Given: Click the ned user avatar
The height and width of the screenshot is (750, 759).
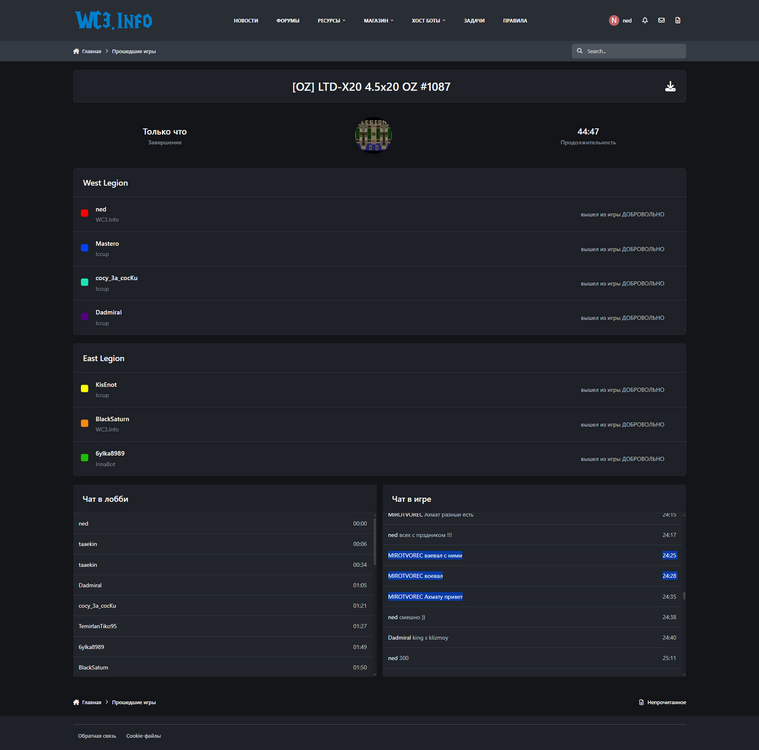Looking at the screenshot, I should [614, 20].
